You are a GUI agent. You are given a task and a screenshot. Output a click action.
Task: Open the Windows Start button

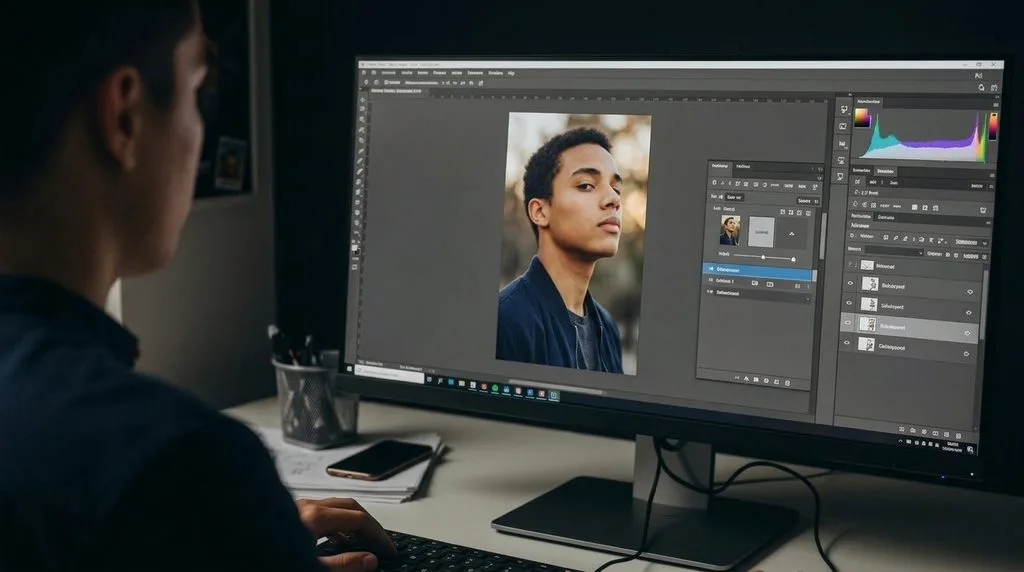(x=349, y=369)
